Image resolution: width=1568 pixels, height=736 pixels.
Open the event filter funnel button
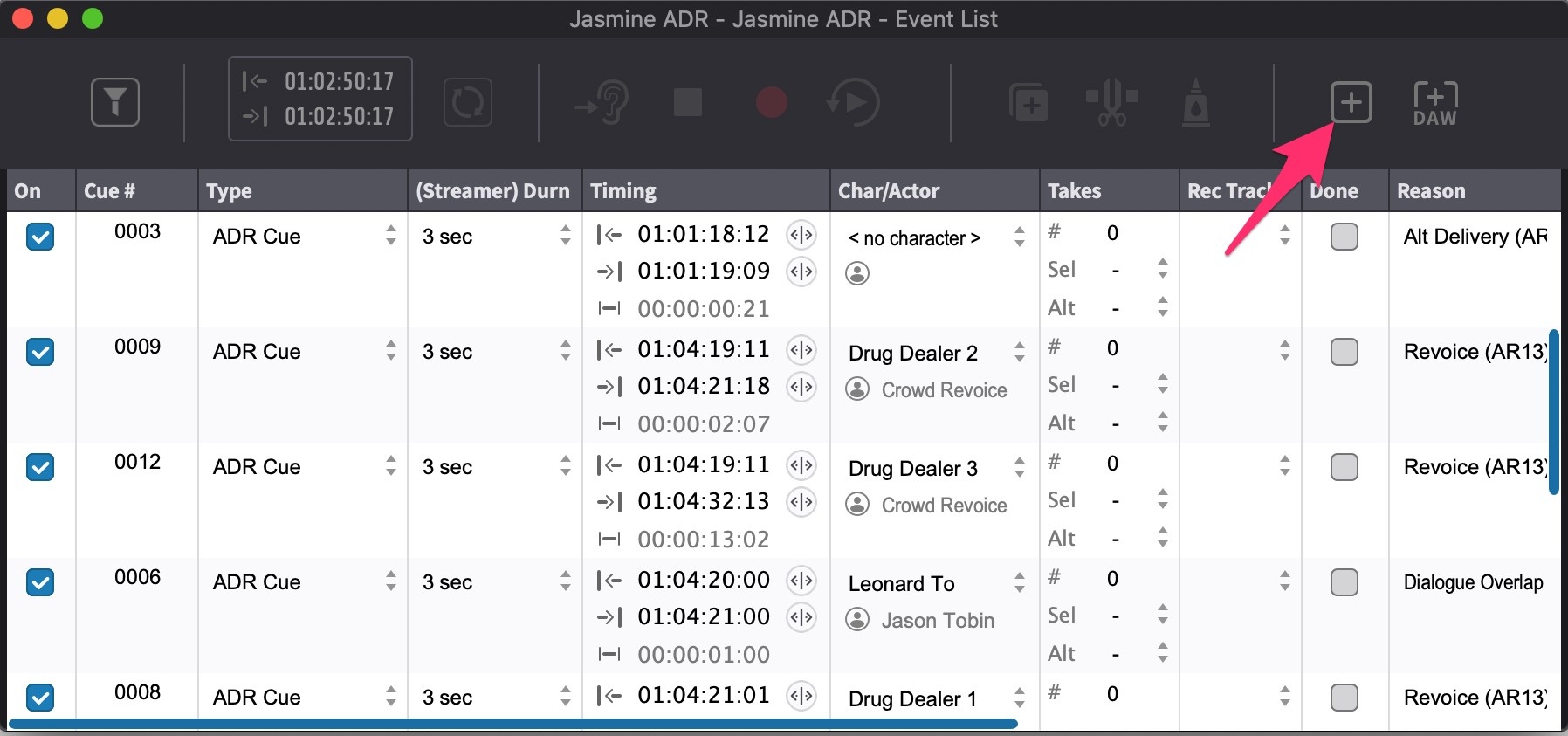coord(115,102)
